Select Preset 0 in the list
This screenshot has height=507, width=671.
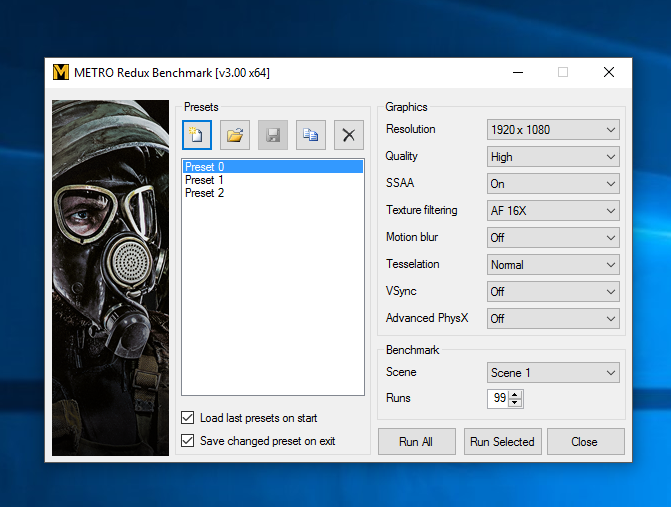[273, 166]
